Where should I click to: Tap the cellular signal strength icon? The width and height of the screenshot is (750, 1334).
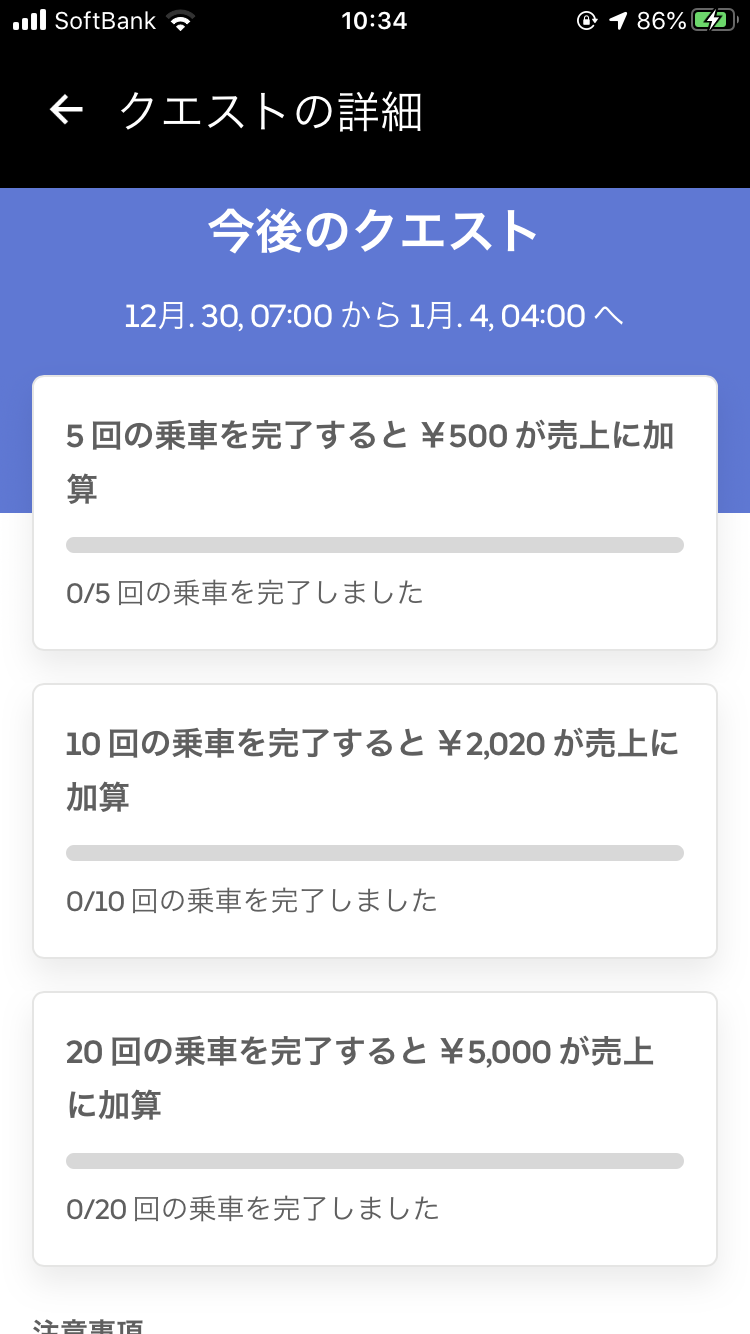(29, 20)
